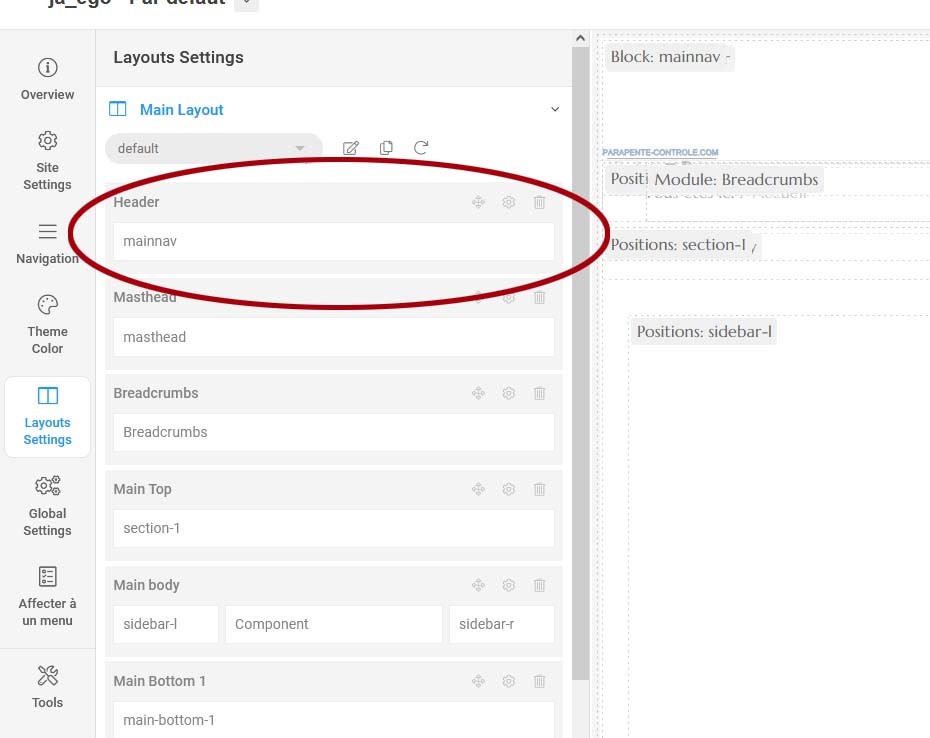Viewport: 930px width, 738px height.
Task: Click the copy layout icon
Action: pyautogui.click(x=386, y=148)
